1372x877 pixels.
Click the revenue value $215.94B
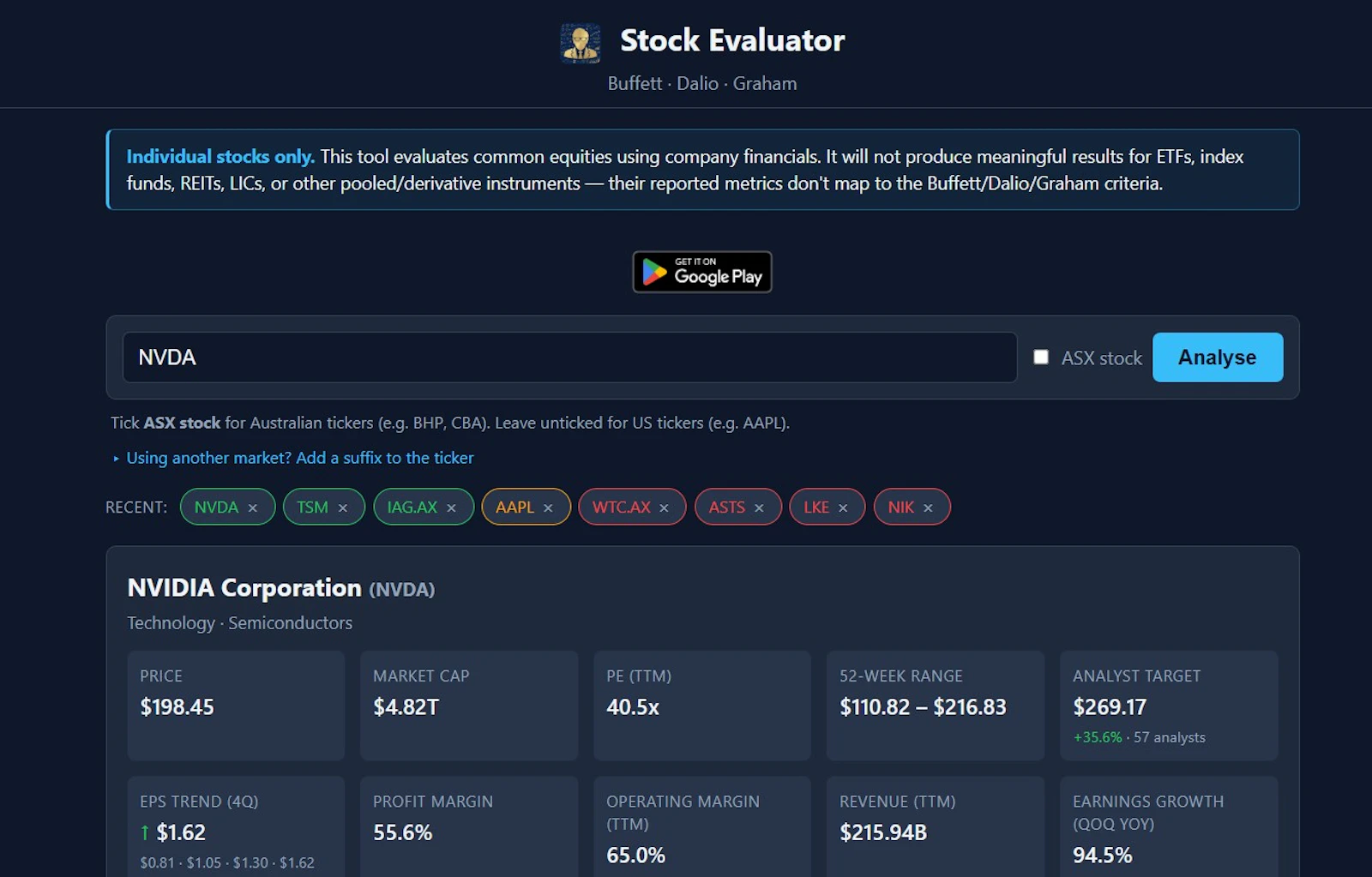[883, 832]
